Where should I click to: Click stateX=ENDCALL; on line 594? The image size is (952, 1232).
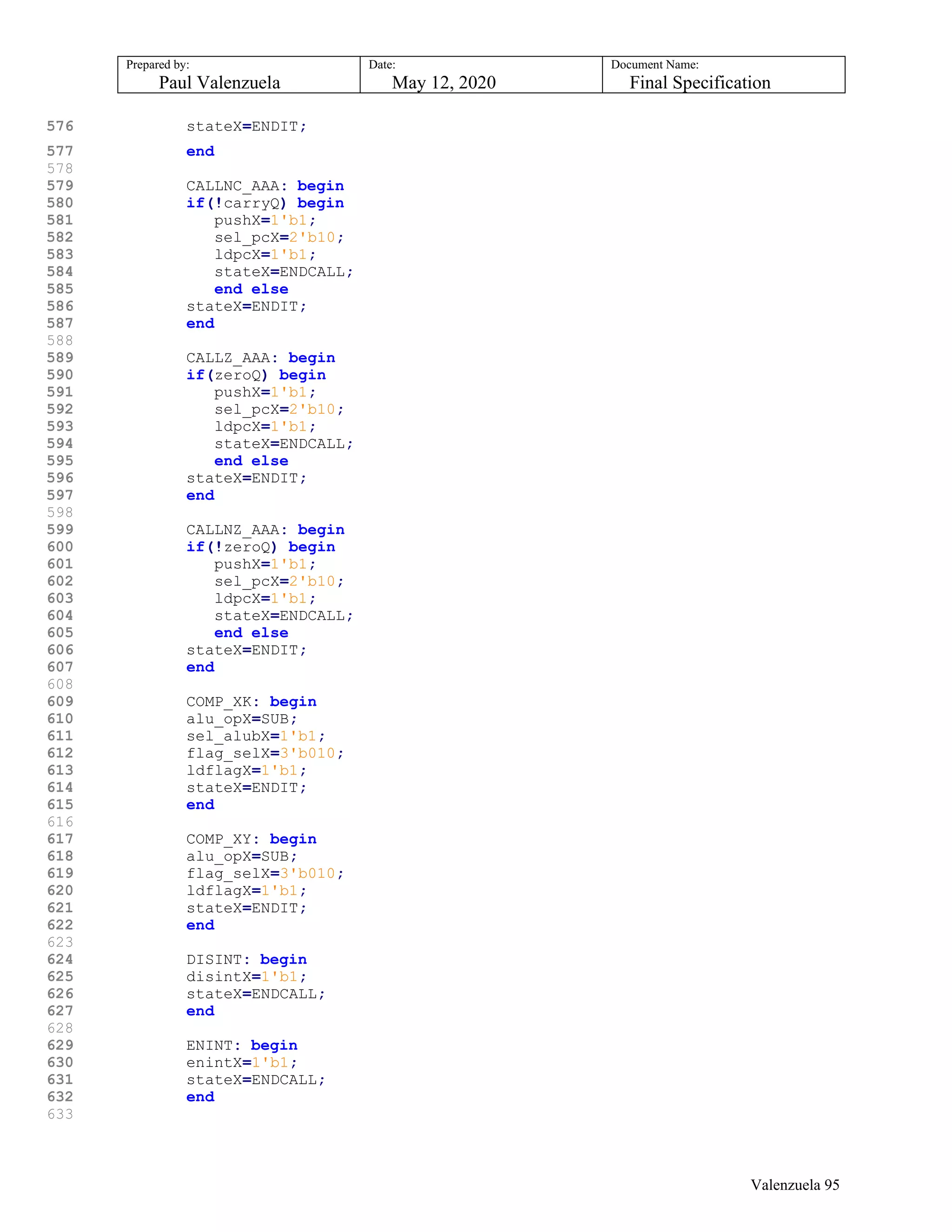tap(284, 444)
